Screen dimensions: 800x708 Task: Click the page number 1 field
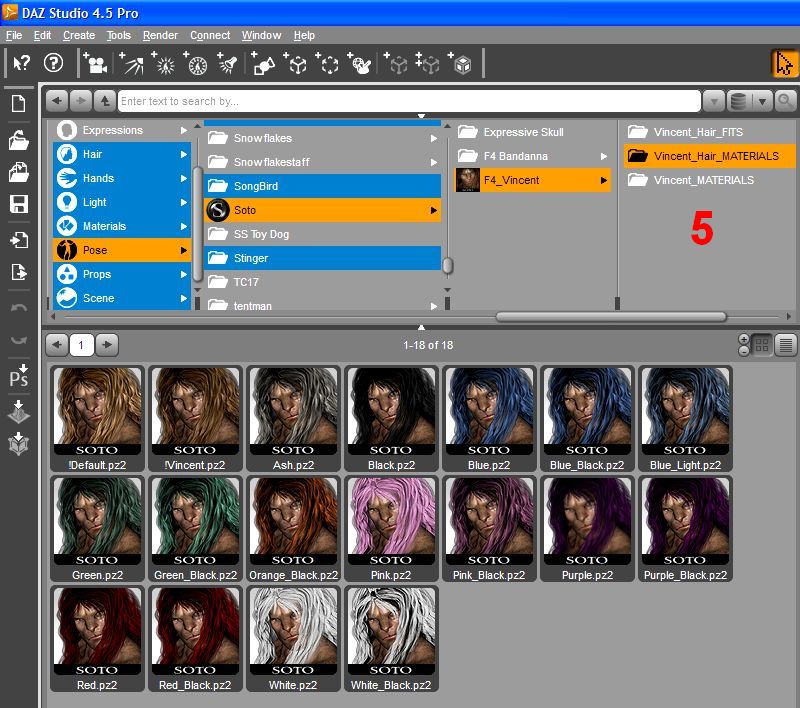point(81,345)
